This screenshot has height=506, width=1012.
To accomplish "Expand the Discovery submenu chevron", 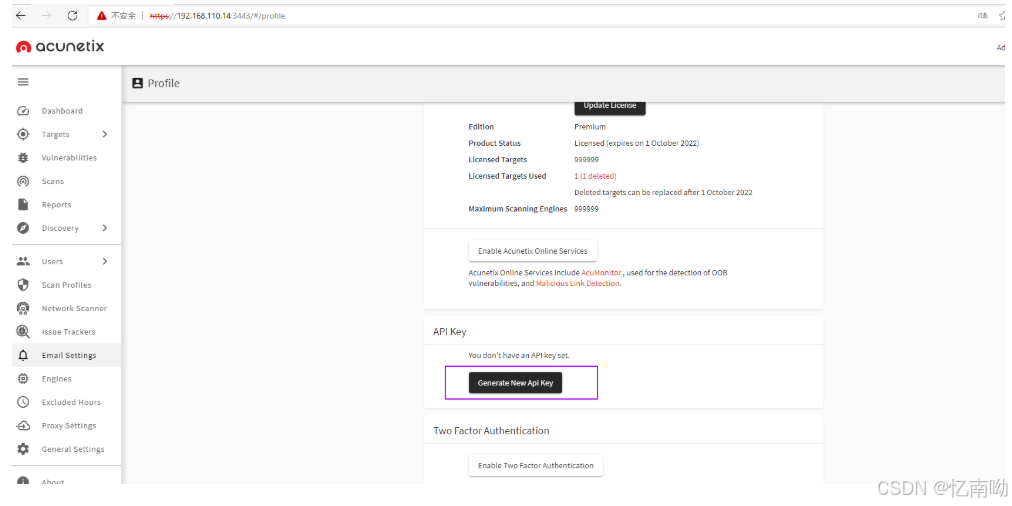I will click(105, 228).
